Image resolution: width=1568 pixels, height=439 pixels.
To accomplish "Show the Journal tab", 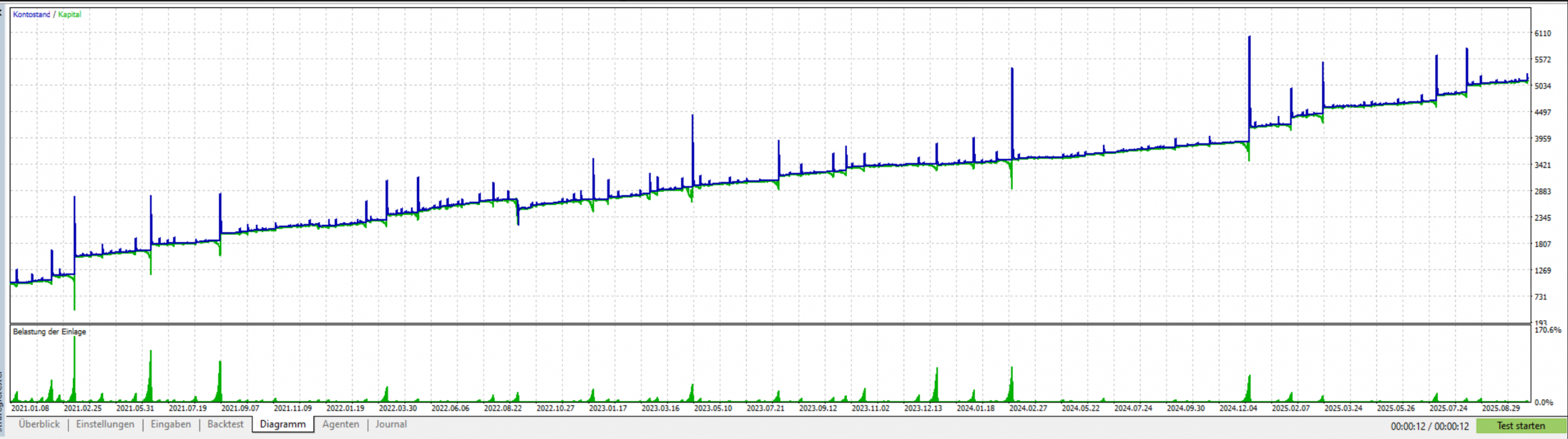I will point(391,424).
